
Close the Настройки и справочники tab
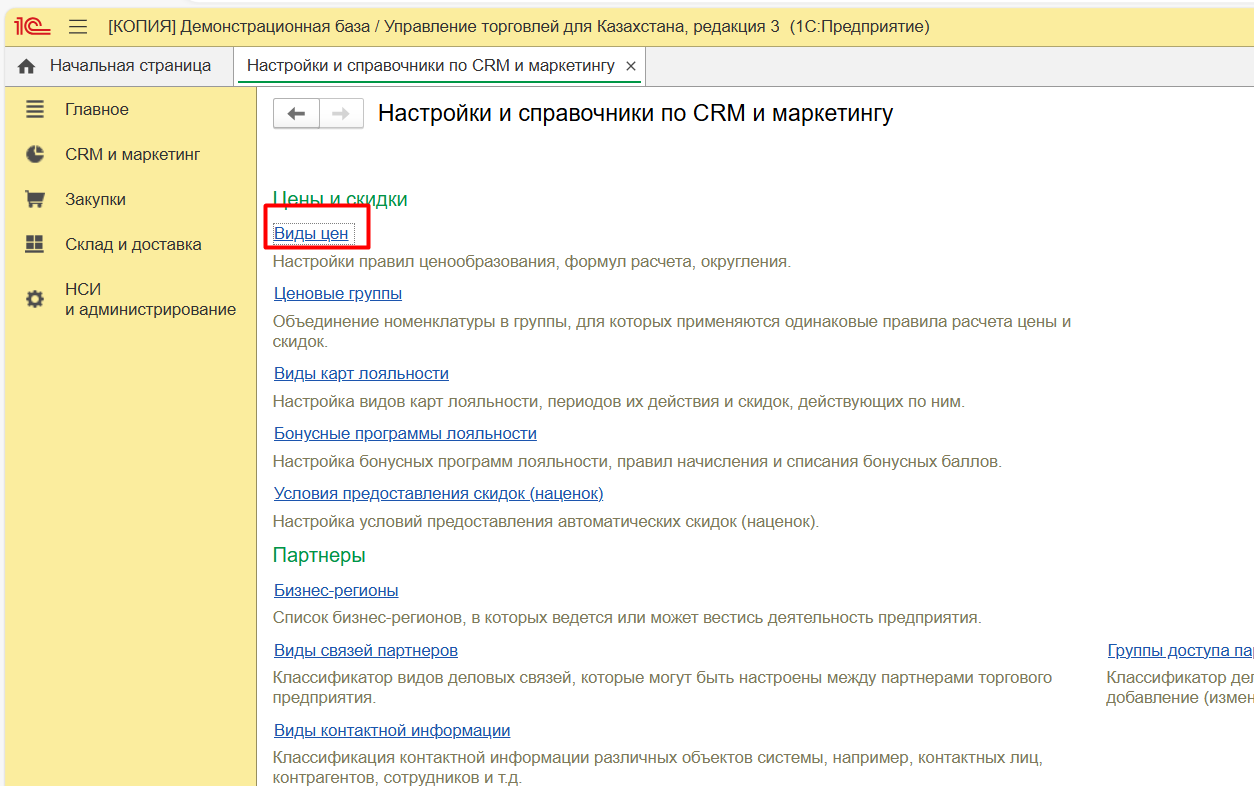coord(630,66)
